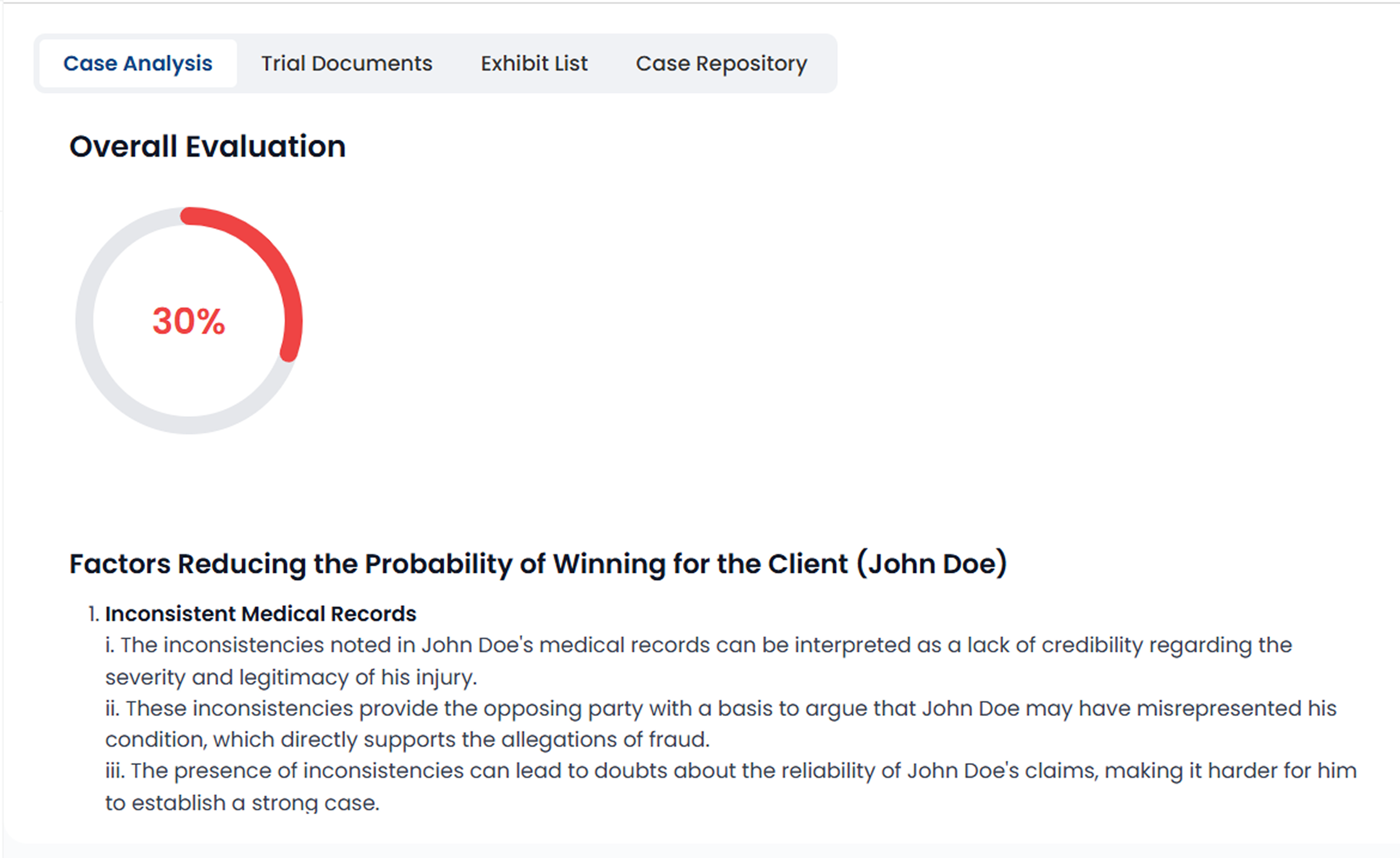Click the Factors Reducing the Probability heading
1400x858 pixels.
tap(460, 563)
